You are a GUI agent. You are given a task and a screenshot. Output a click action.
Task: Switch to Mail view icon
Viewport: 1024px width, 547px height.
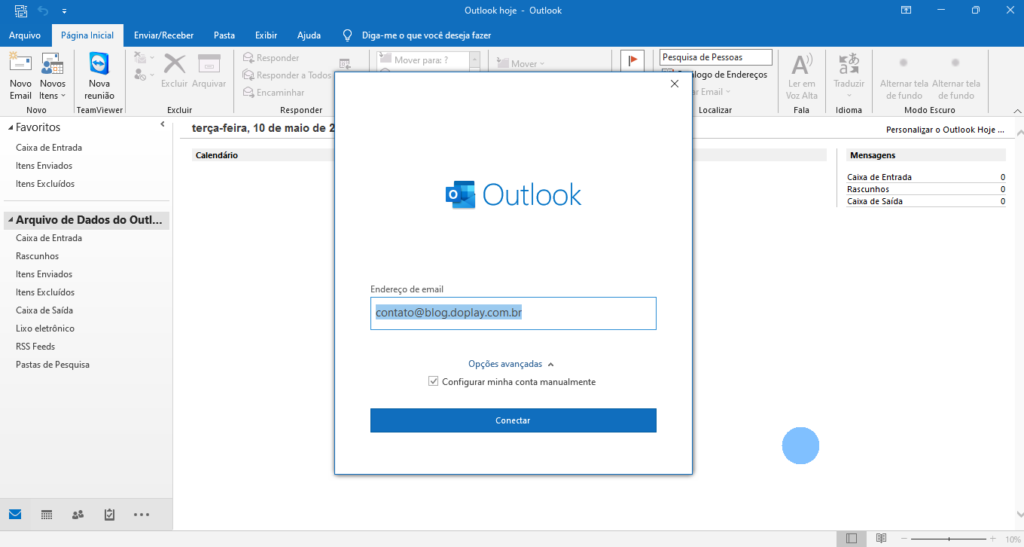coord(15,514)
